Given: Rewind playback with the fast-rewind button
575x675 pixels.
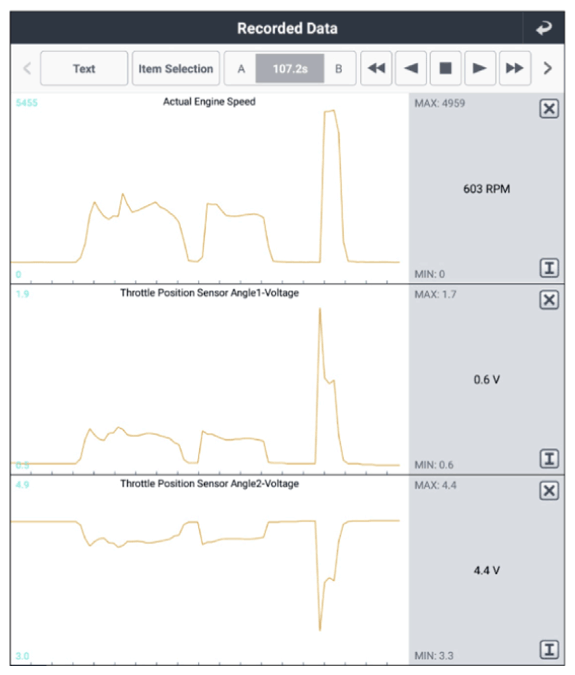Looking at the screenshot, I should [376, 68].
